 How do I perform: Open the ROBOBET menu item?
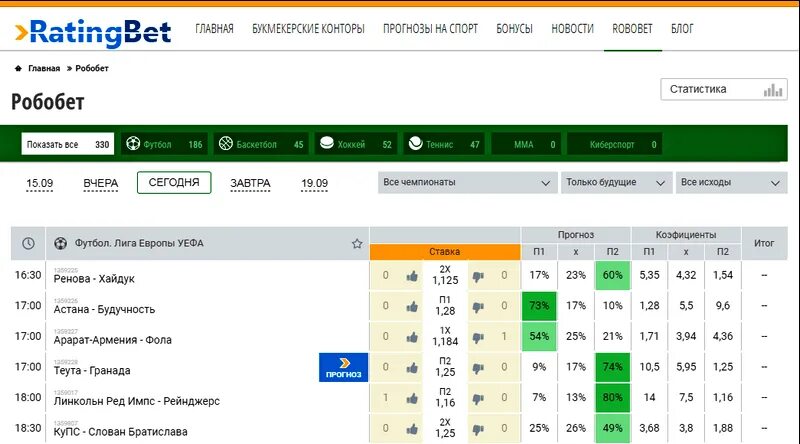coord(633,29)
